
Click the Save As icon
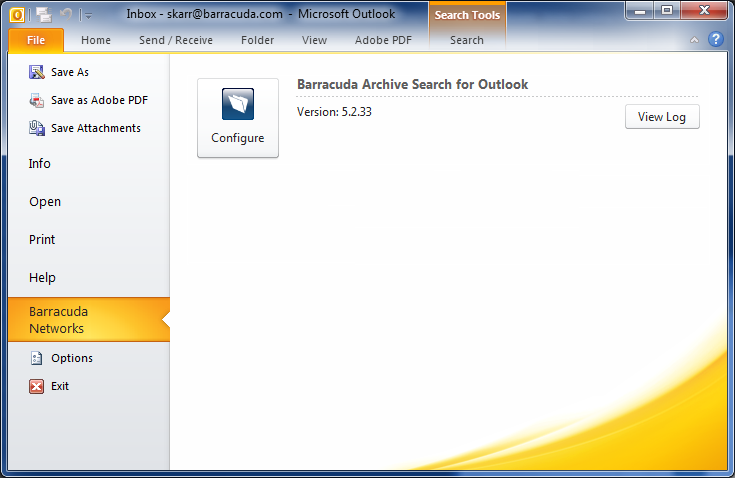[x=37, y=72]
